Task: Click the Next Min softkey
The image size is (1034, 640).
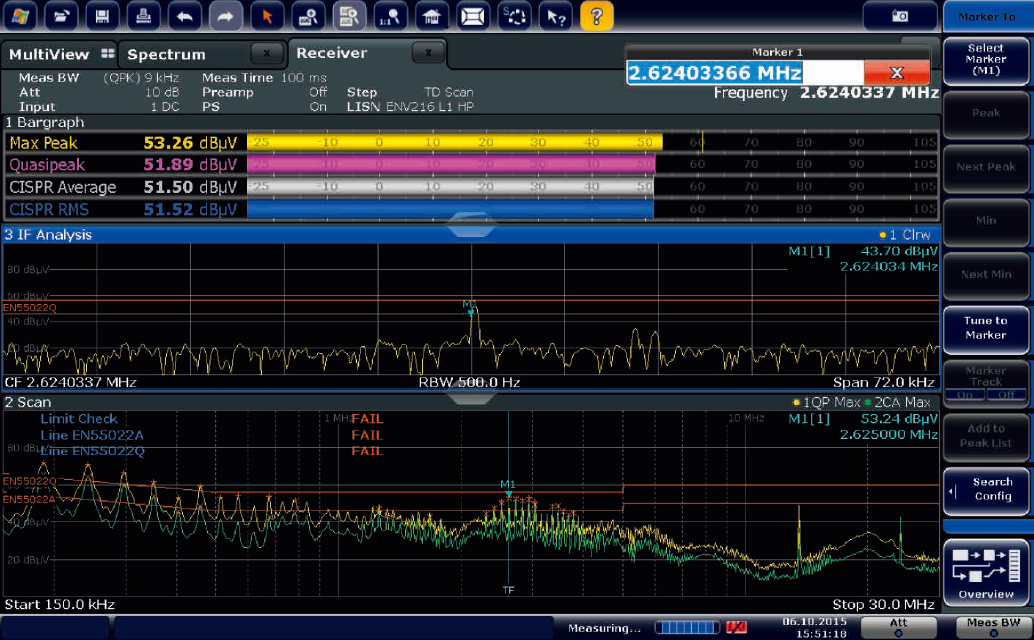Action: click(x=986, y=275)
